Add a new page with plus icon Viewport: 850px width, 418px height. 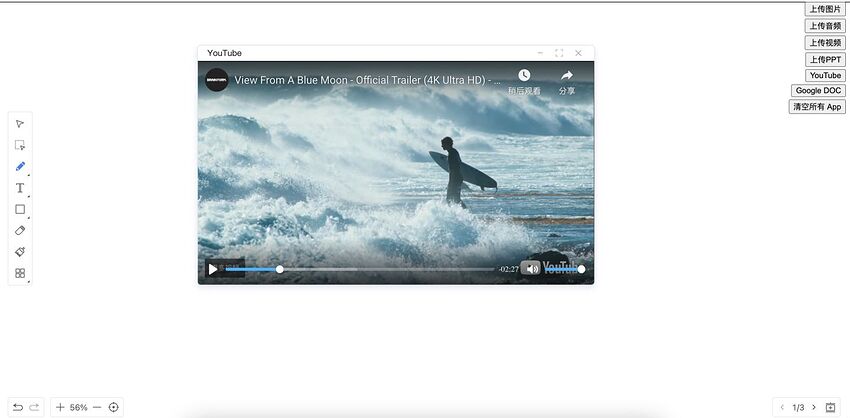click(830, 407)
